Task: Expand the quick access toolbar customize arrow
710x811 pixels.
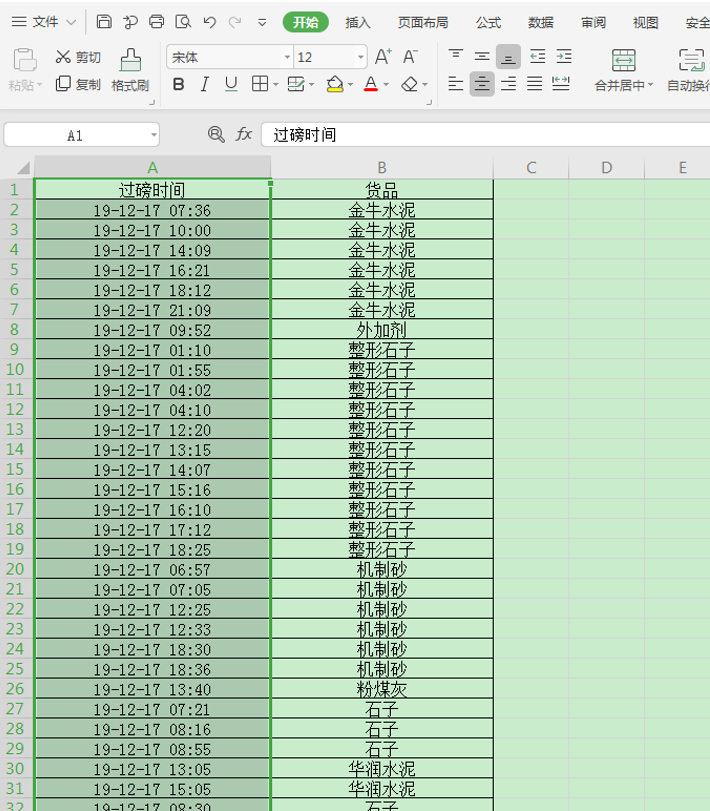Action: pos(262,22)
